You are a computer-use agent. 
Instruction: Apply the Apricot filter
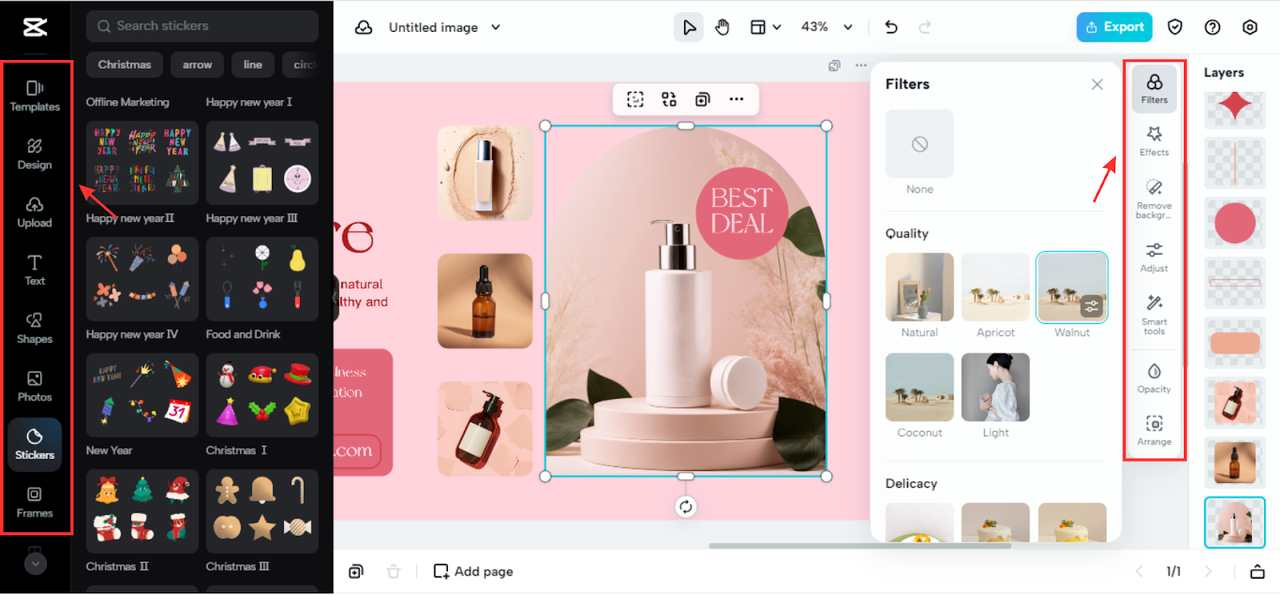point(995,287)
